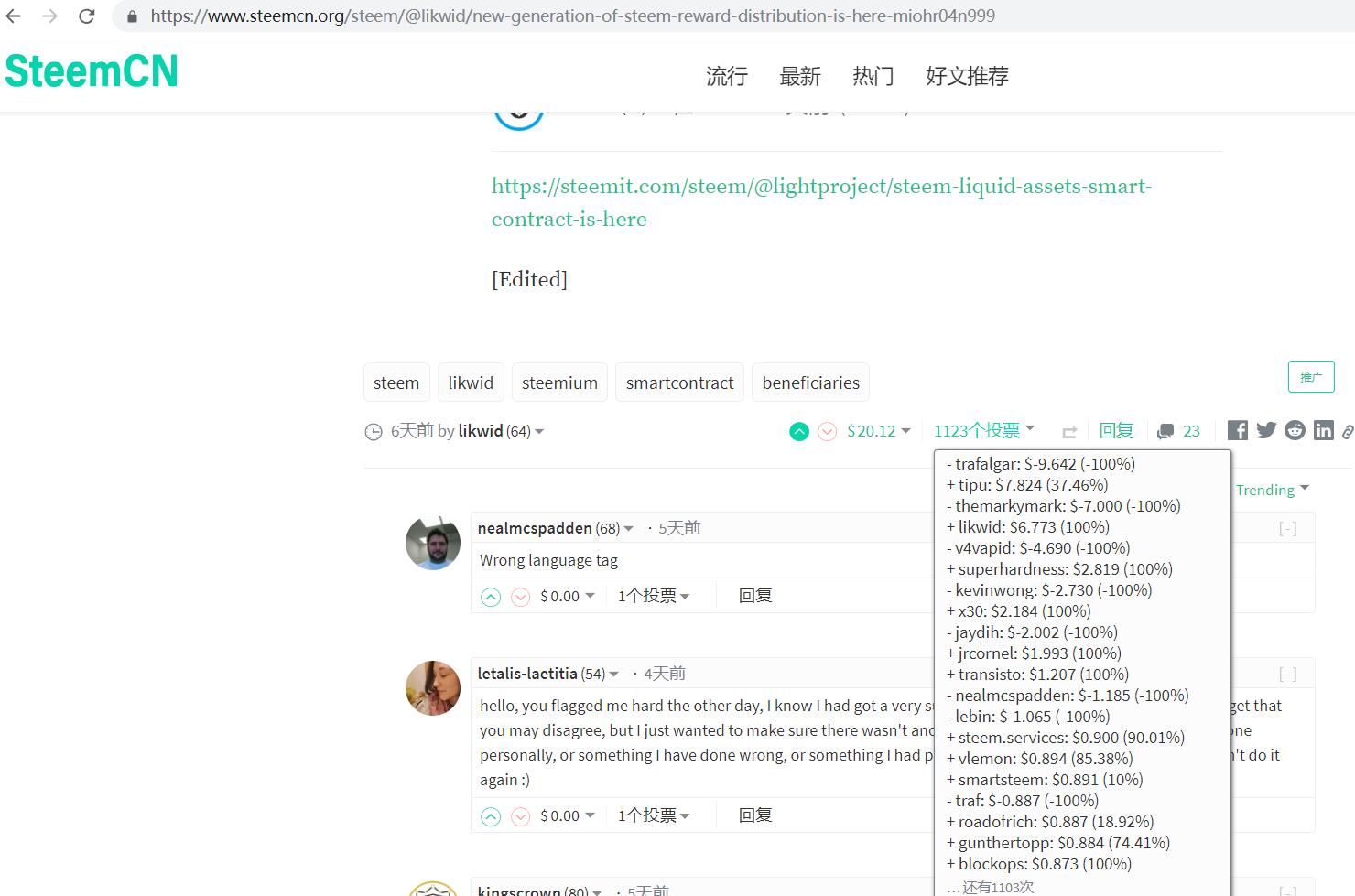Click '还有1103次' more votes text
This screenshot has height=896, width=1355.
click(991, 887)
